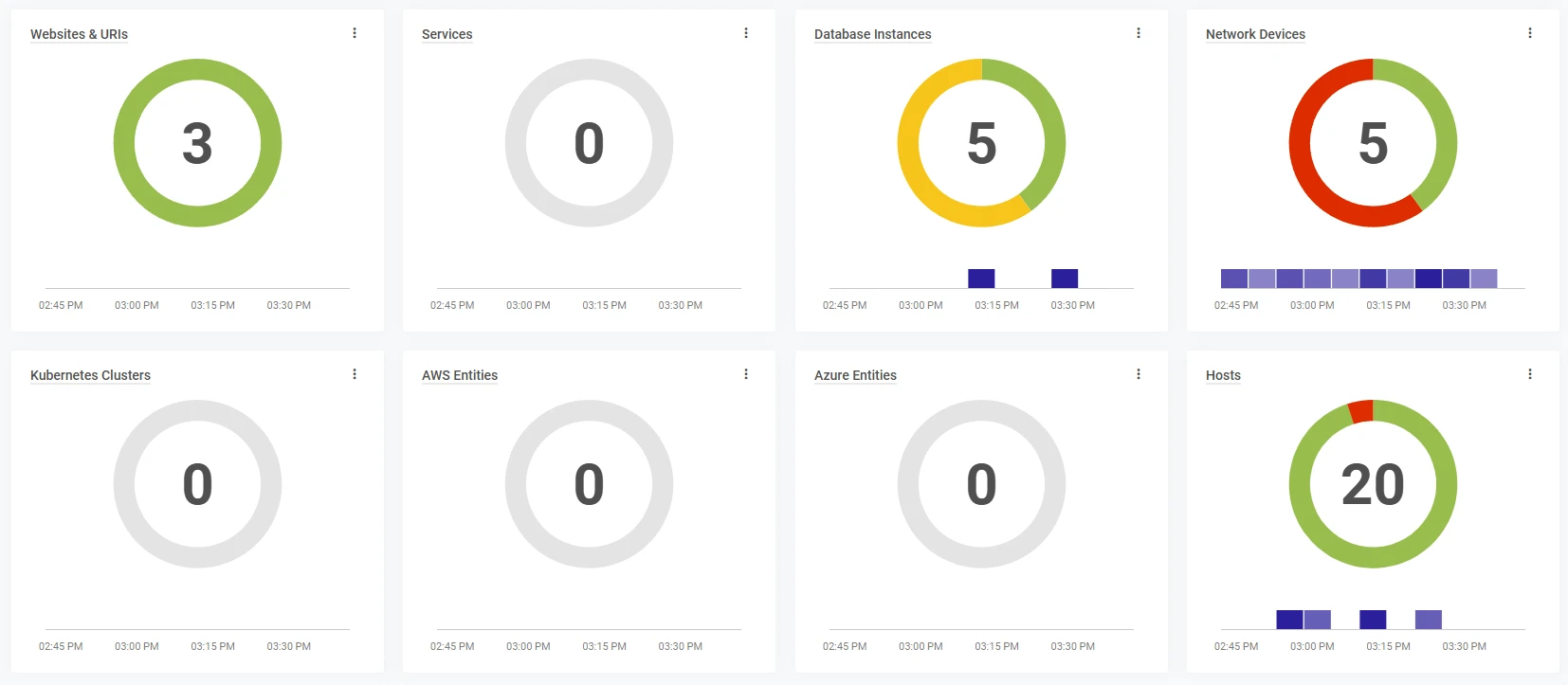Click the Kubernetes Clusters heading link
The width and height of the screenshot is (1568, 685).
(x=90, y=375)
